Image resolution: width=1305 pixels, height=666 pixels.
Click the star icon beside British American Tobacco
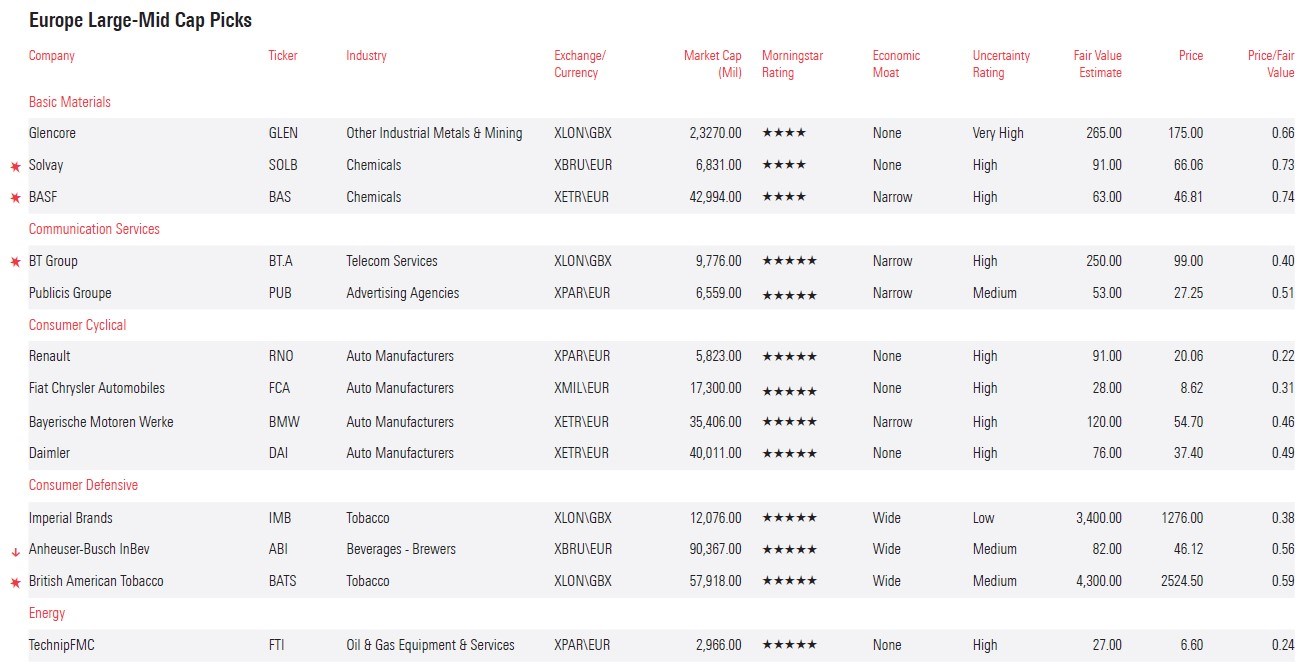(x=15, y=582)
